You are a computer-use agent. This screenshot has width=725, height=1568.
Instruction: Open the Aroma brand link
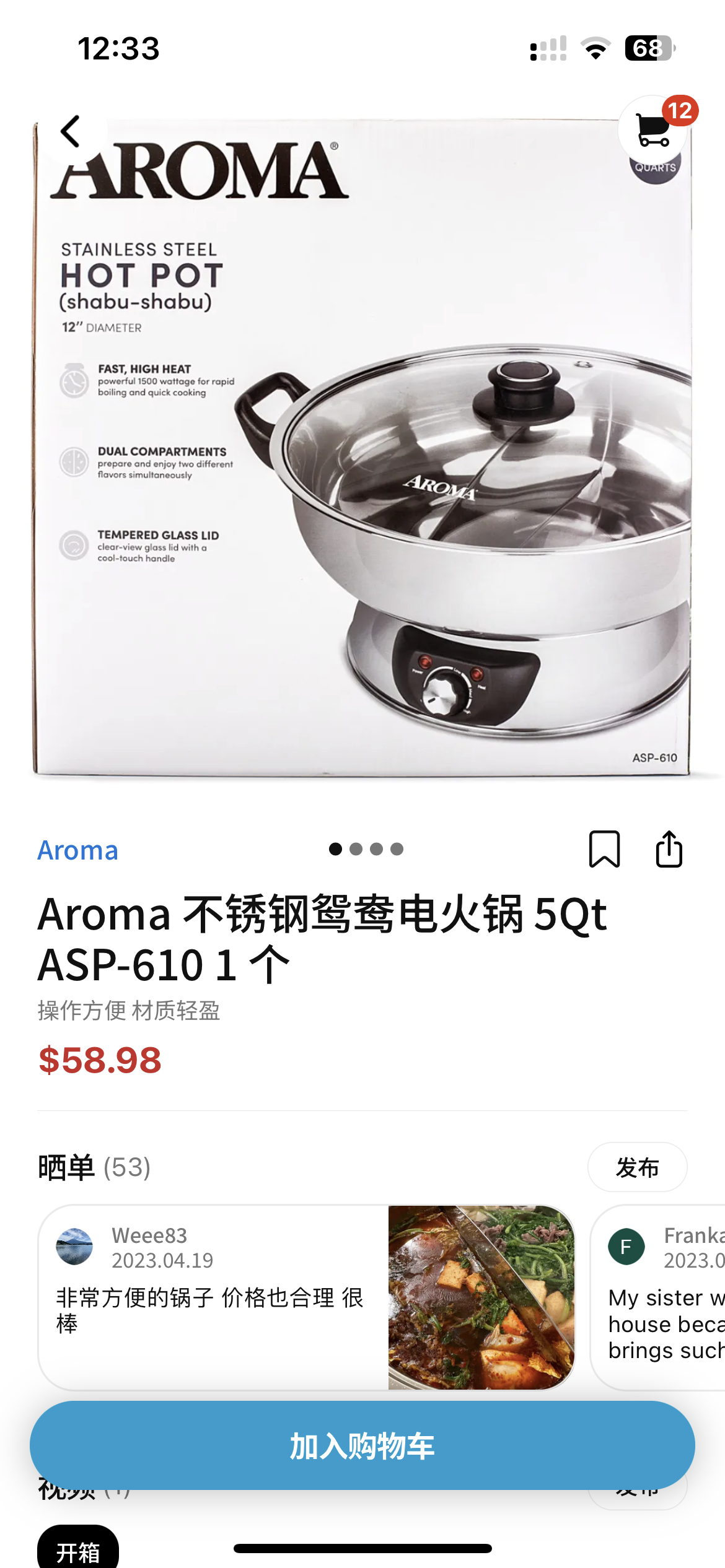click(77, 850)
